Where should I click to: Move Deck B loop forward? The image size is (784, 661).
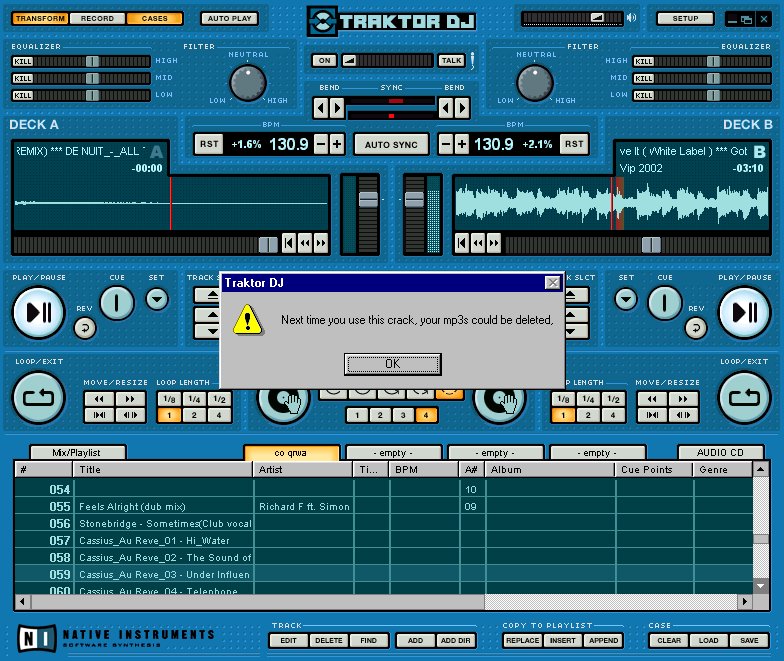[683, 399]
